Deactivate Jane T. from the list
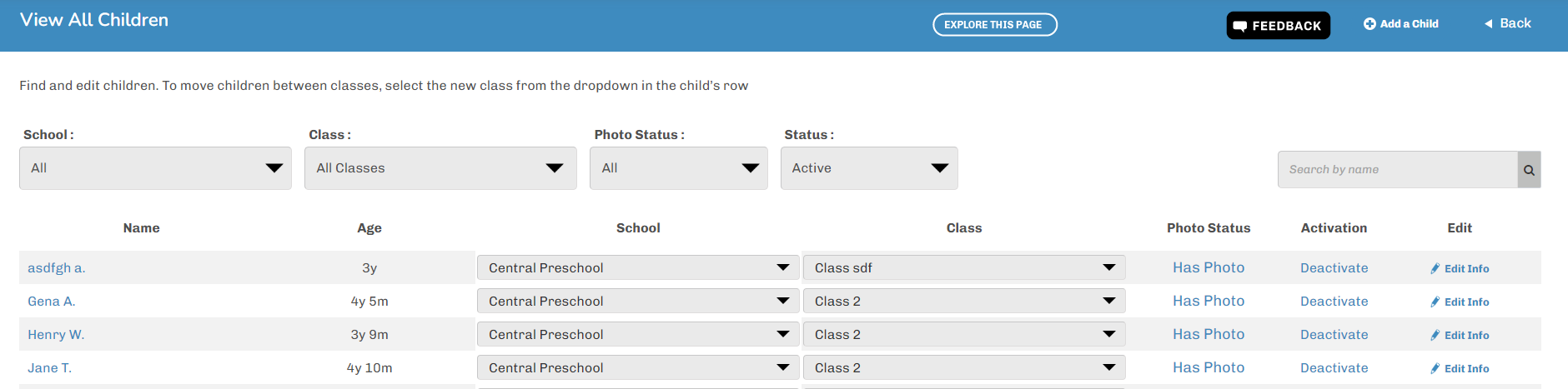Image resolution: width=1568 pixels, height=389 pixels. pyautogui.click(x=1334, y=368)
